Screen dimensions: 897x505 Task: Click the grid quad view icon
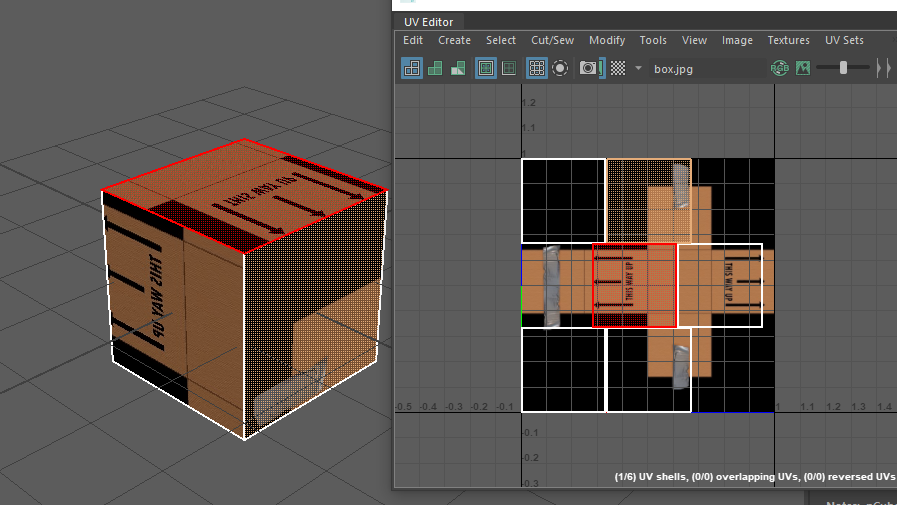[x=509, y=68]
